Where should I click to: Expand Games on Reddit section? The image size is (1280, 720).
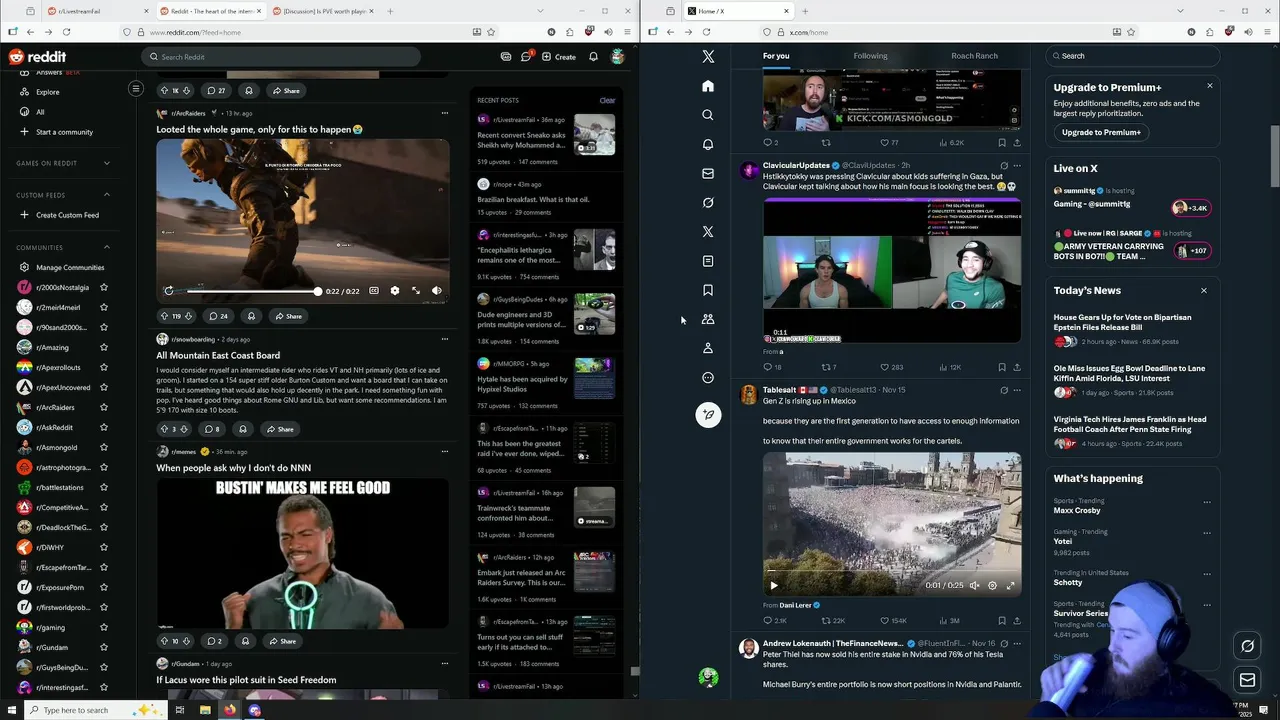point(107,163)
